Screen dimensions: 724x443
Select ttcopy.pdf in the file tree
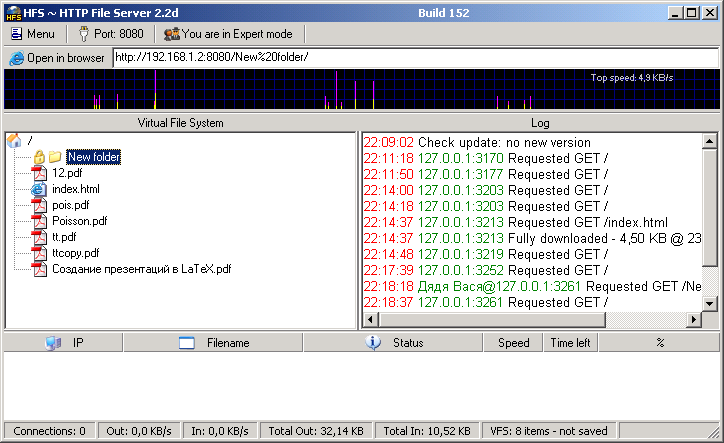[x=76, y=253]
